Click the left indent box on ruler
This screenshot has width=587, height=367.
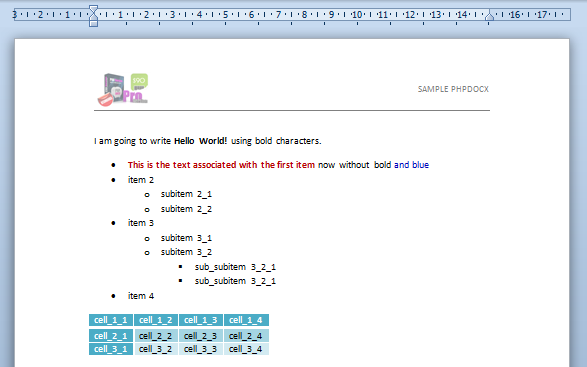[x=93, y=24]
